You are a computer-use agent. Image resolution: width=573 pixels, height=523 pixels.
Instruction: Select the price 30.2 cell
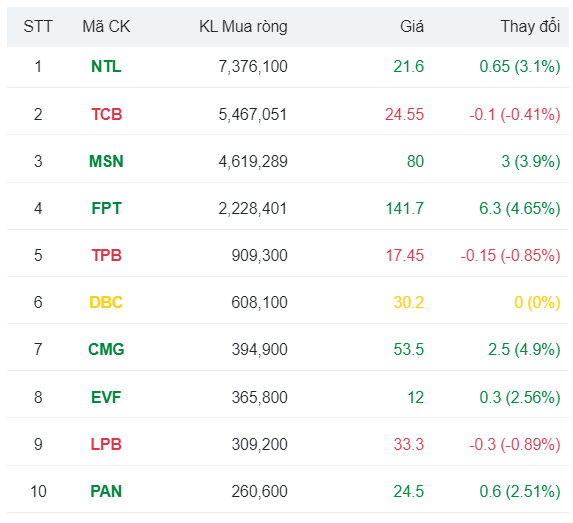pyautogui.click(x=409, y=302)
